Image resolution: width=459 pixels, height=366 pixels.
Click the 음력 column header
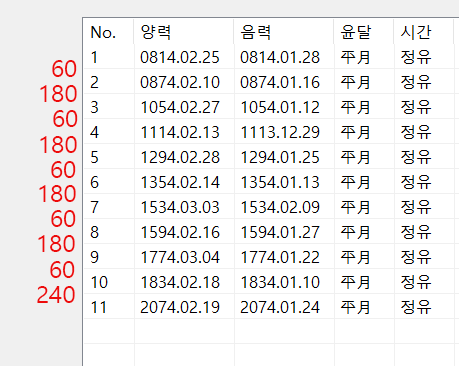(x=284, y=32)
